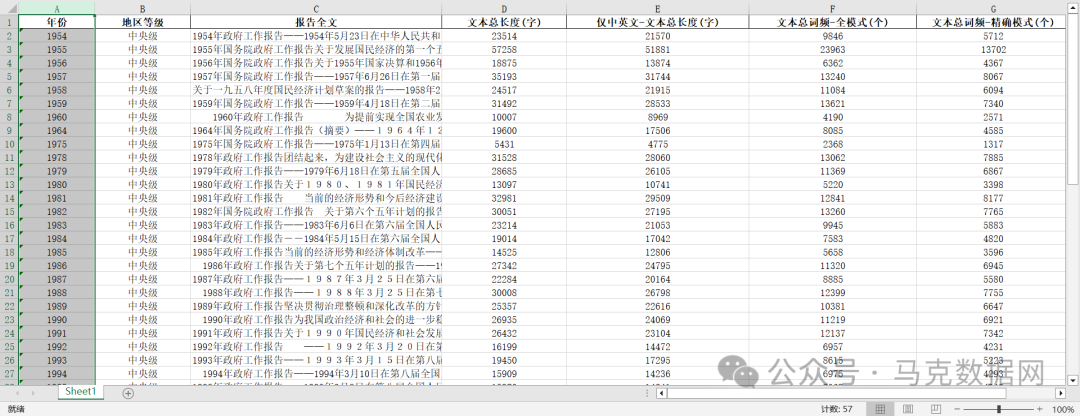
Task: Select 文本总词频-精确模式(个) header cell
Action: [x=993, y=22]
